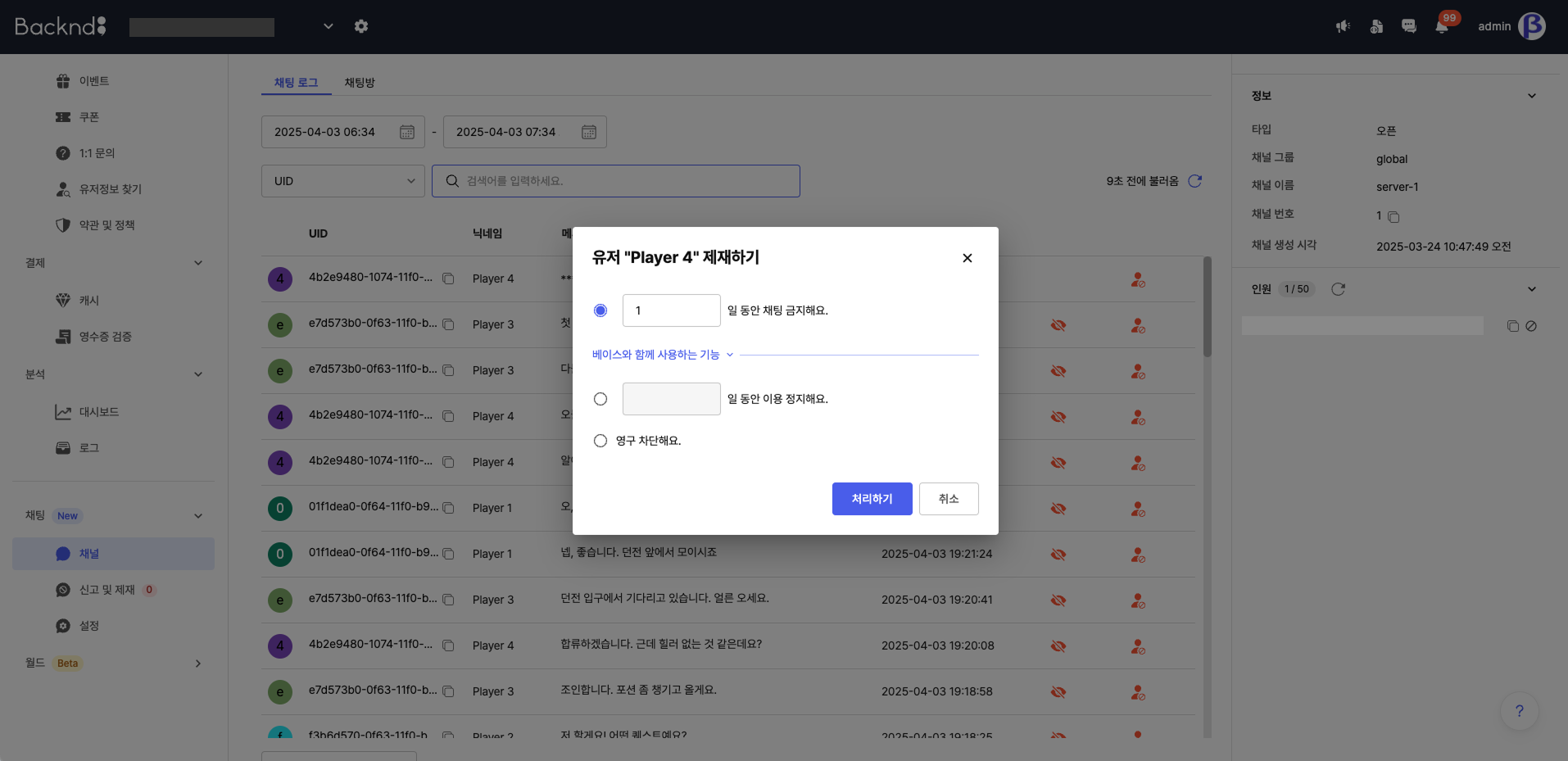Hide message in 19:18:58 Player 3 row
Image resolution: width=1568 pixels, height=761 pixels.
1058,692
